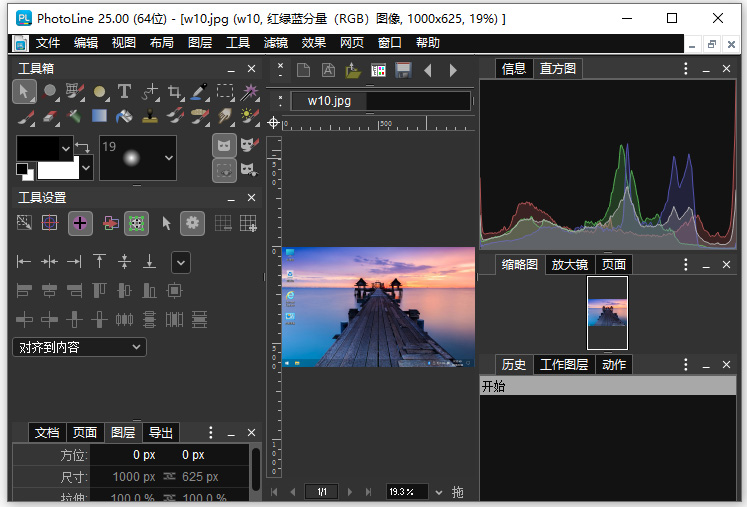Viewport: 747px width, 507px height.
Task: Toggle the purple plus tool setting button
Action: click(80, 223)
